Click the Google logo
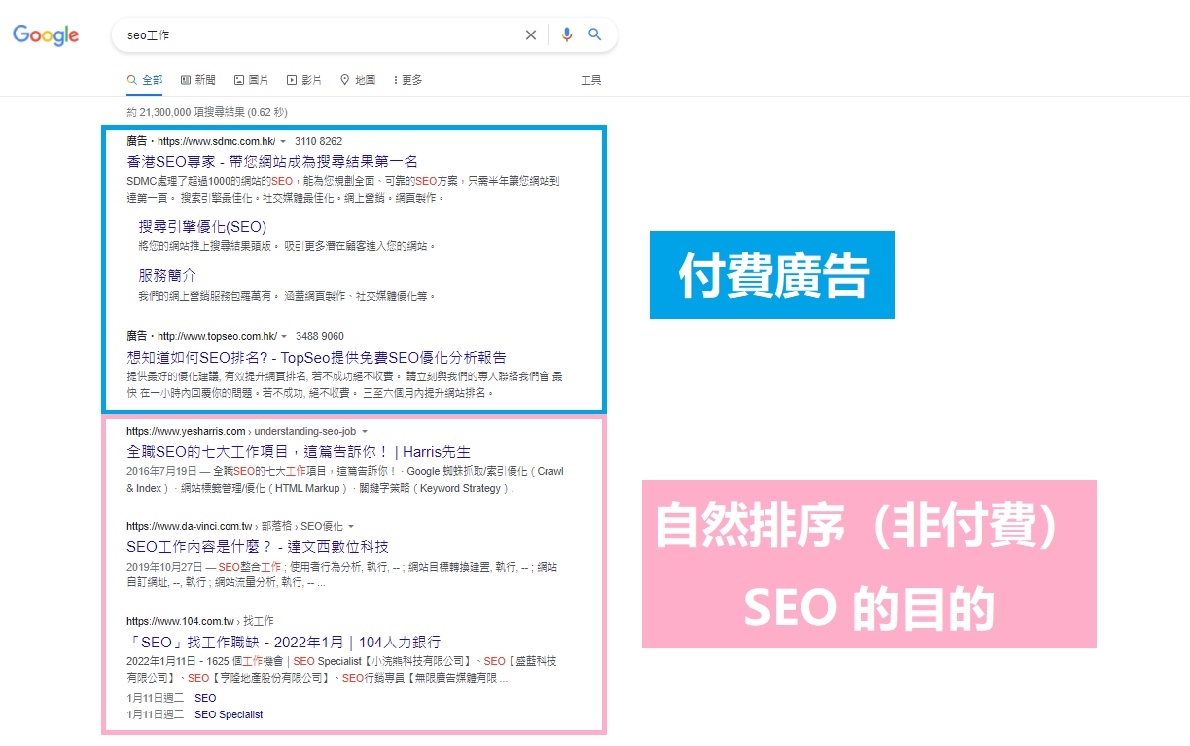 [46, 35]
